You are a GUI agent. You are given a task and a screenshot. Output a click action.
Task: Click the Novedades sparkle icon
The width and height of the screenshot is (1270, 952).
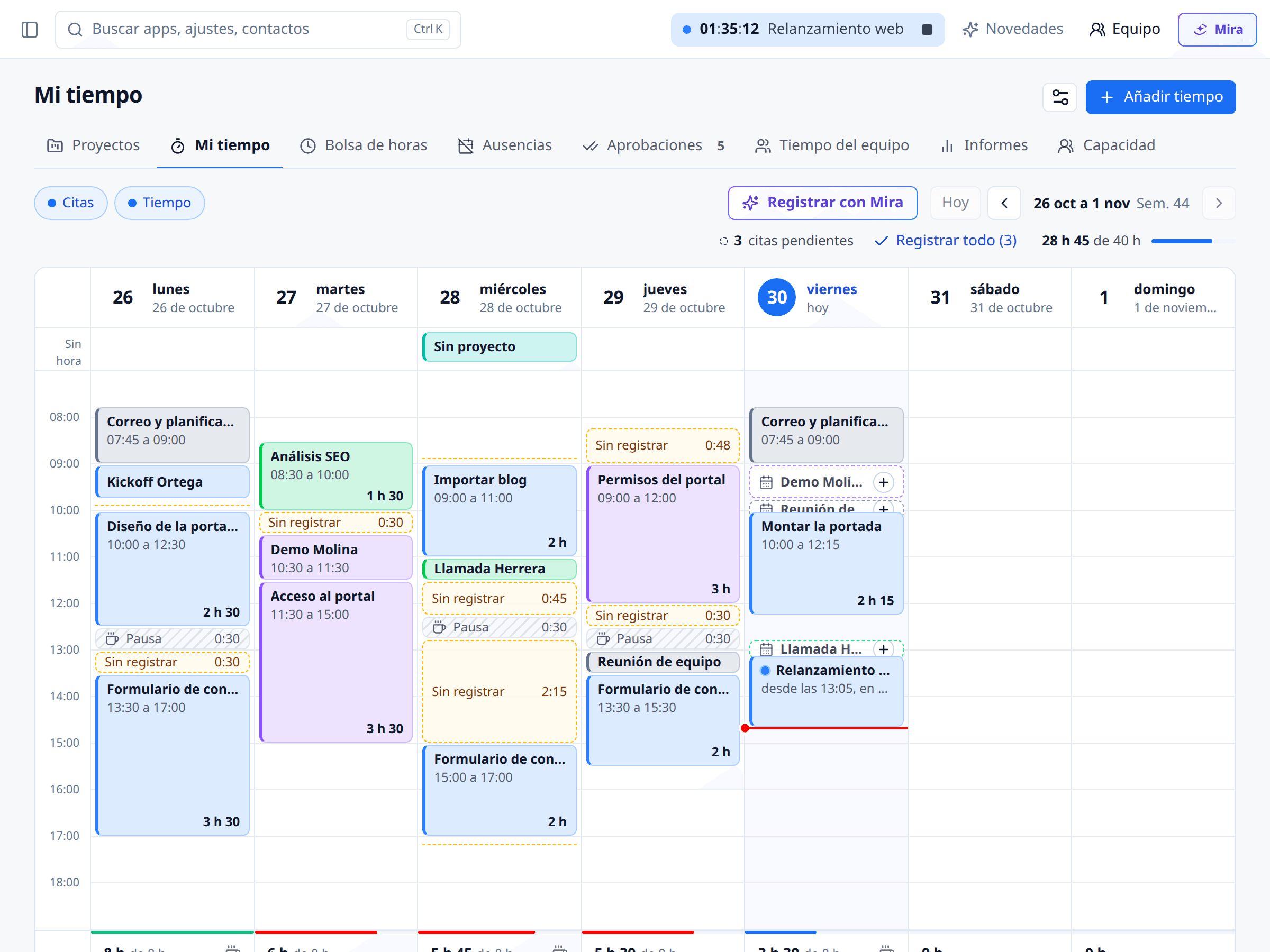pos(970,29)
